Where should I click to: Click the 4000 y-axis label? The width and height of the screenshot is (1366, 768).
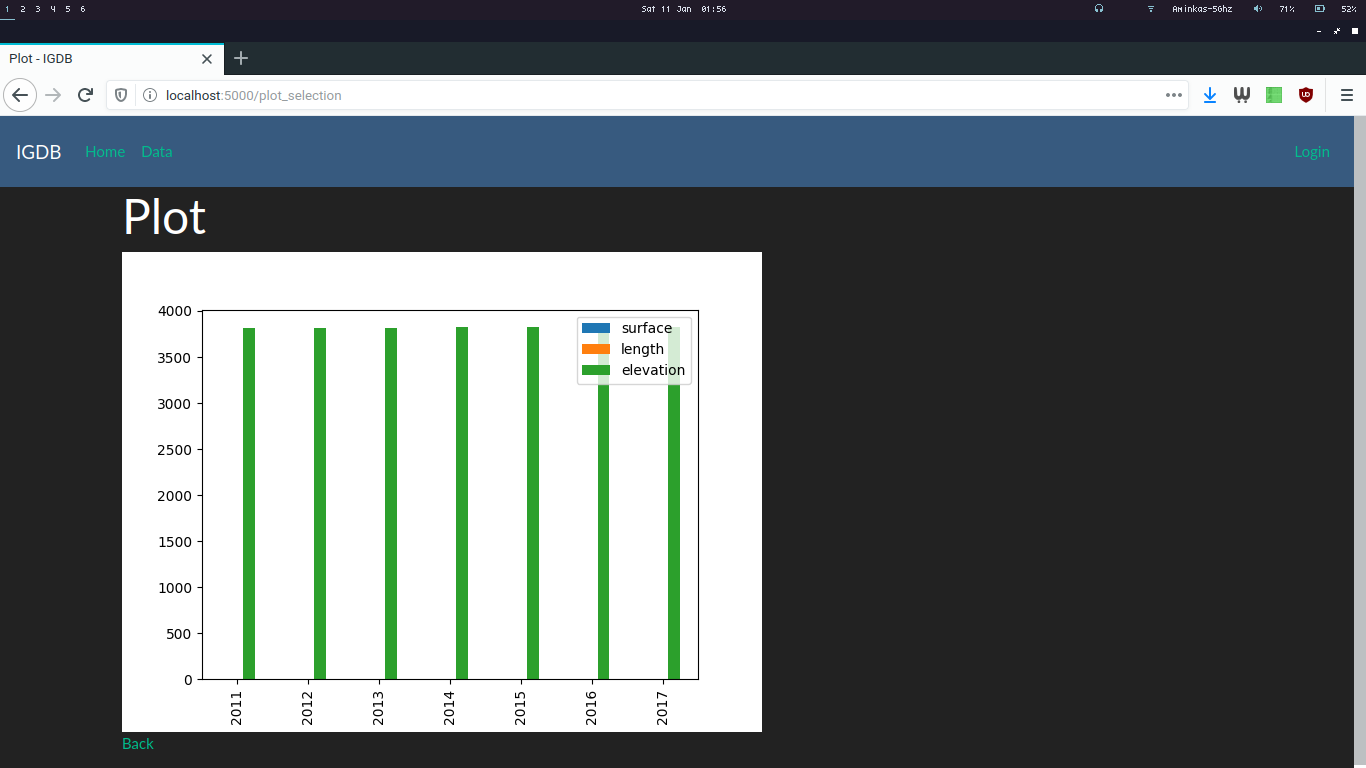(x=175, y=311)
